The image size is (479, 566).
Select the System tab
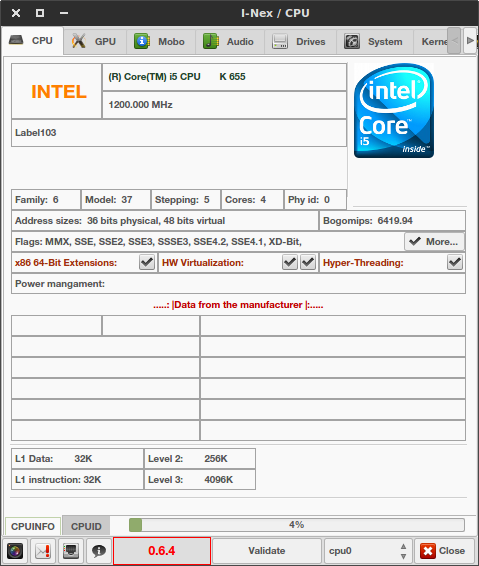point(375,42)
